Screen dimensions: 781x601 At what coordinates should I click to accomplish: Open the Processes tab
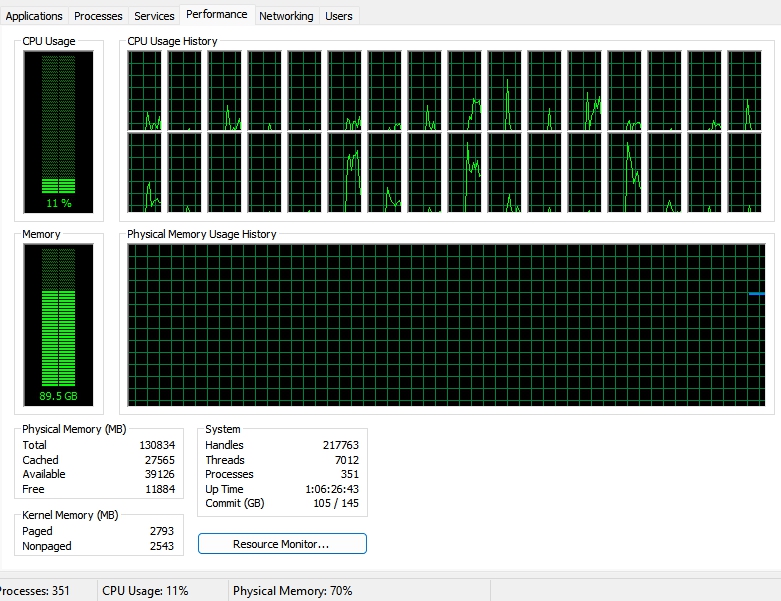click(x=98, y=16)
